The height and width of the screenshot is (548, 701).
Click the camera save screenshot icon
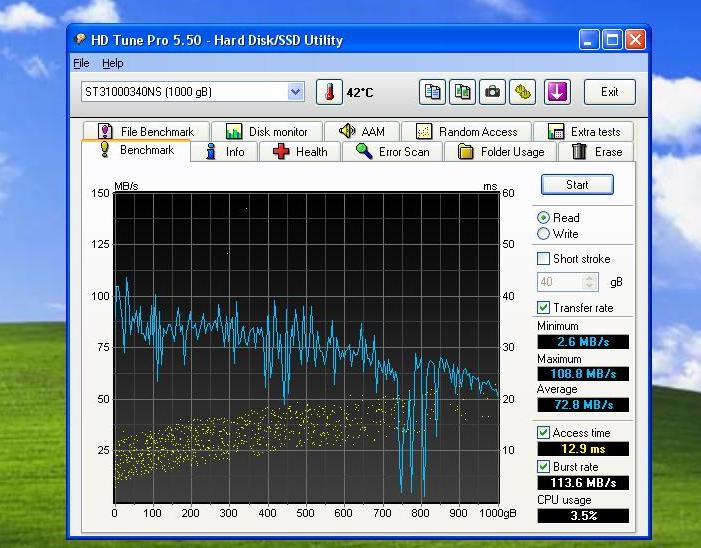492,92
